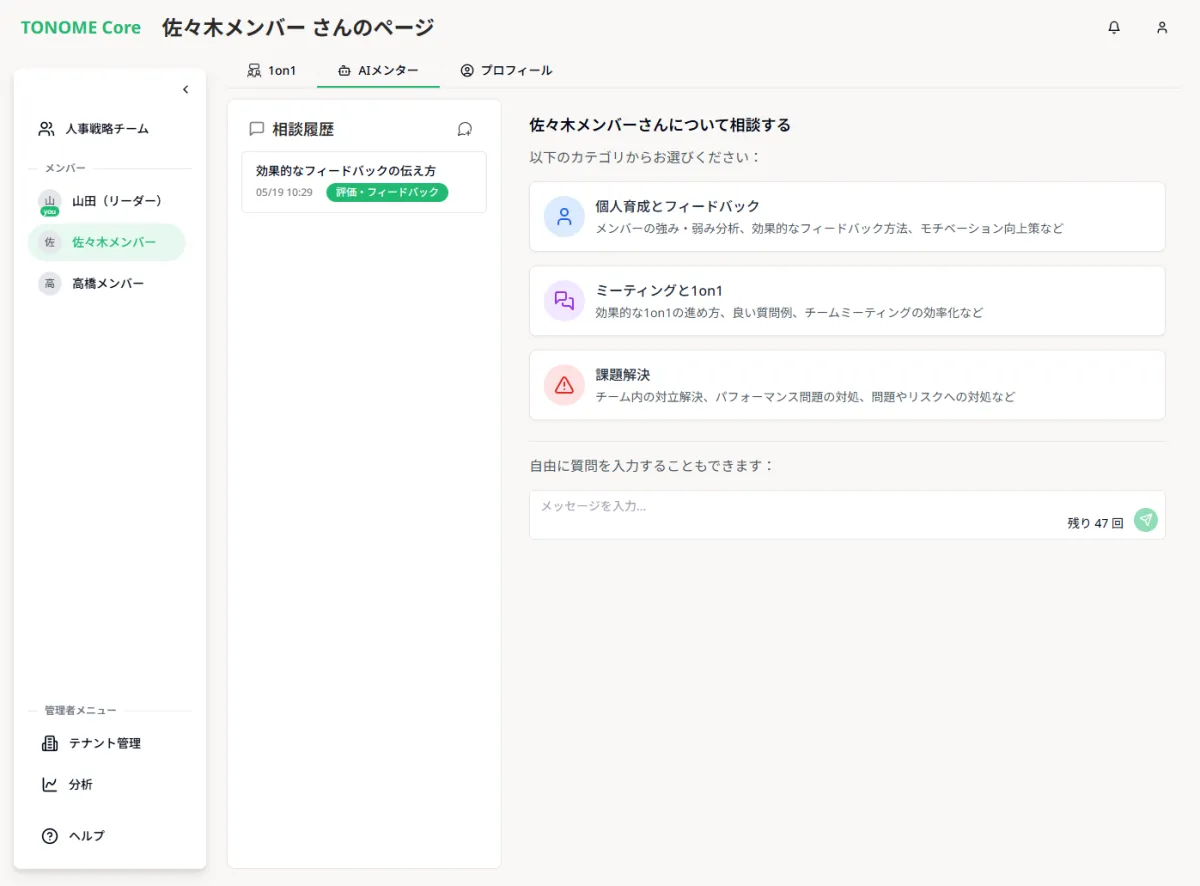Click the red warning icon for 課題解決
The width and height of the screenshot is (1200, 886).
click(564, 384)
